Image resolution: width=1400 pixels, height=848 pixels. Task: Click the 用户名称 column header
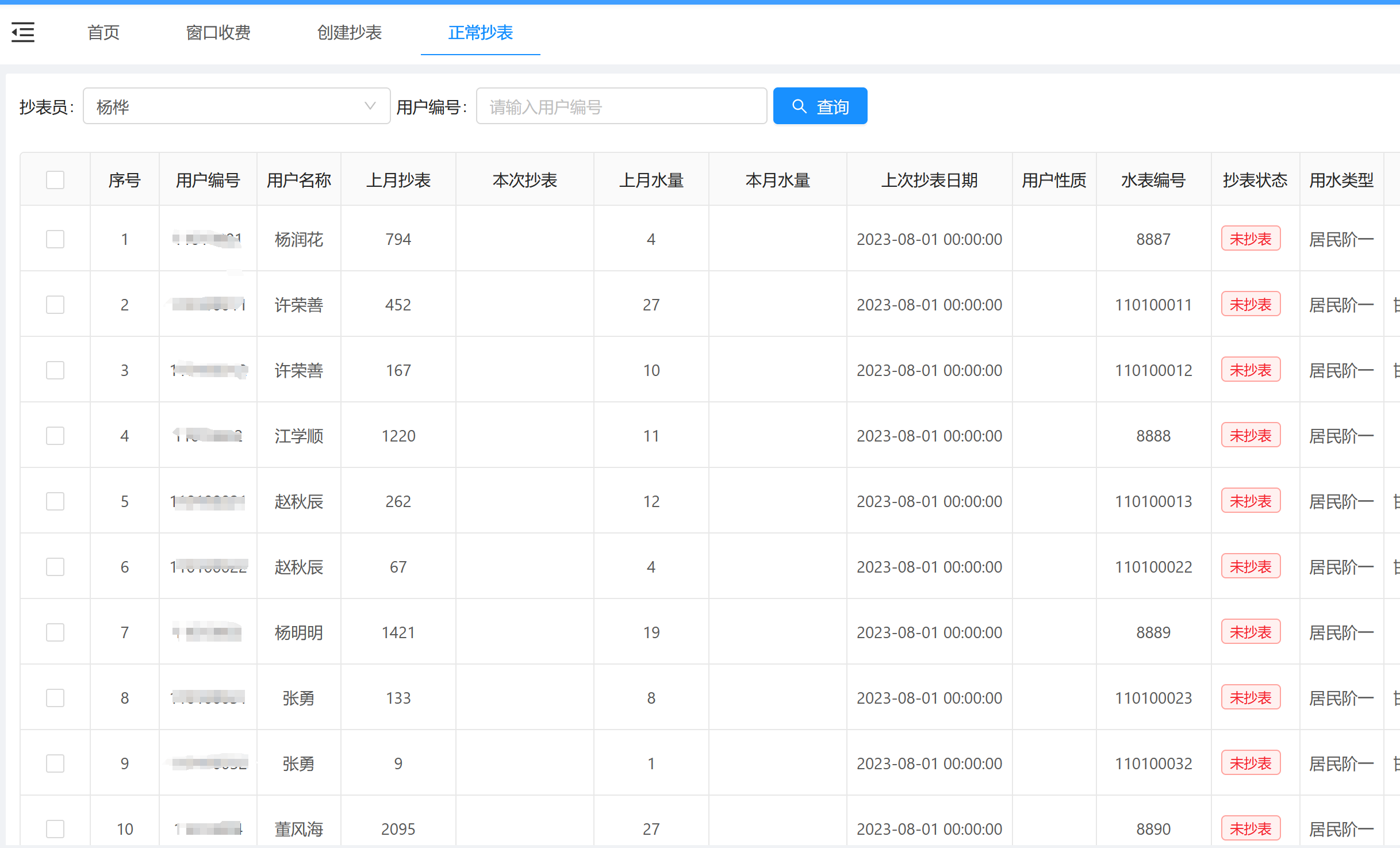coord(299,180)
